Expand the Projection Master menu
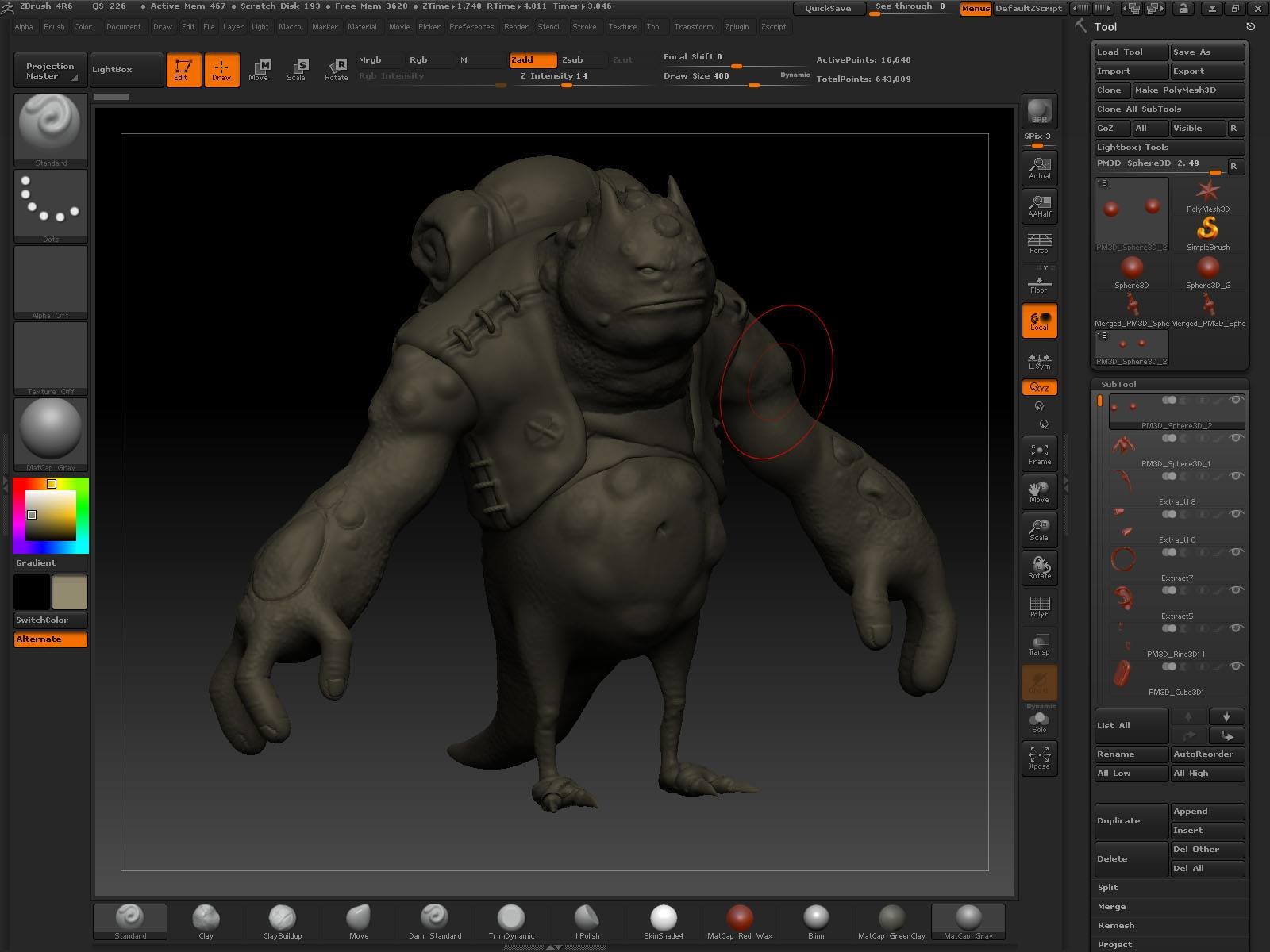Screen dimensions: 1270x952 point(50,70)
